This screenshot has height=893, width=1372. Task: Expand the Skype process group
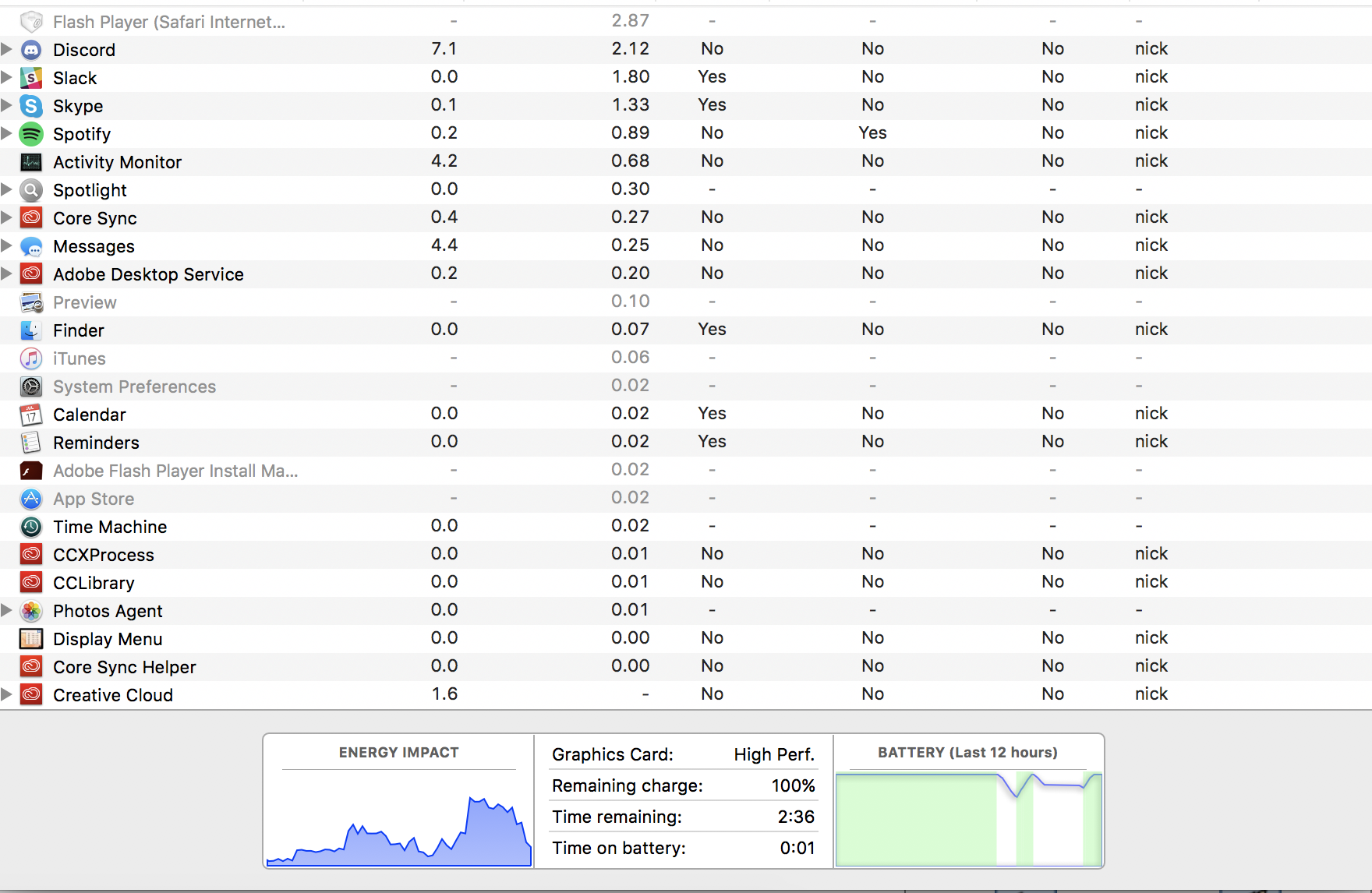6,105
